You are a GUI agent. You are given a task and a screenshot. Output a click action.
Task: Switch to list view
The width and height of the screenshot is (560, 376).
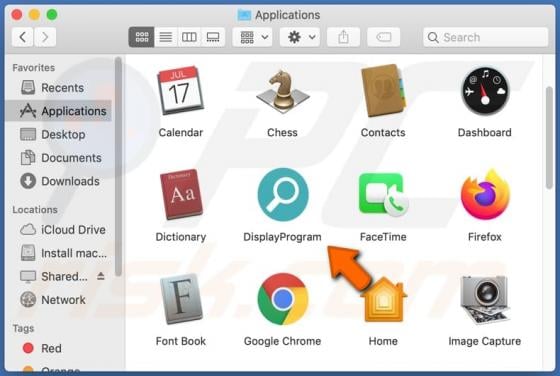[165, 37]
